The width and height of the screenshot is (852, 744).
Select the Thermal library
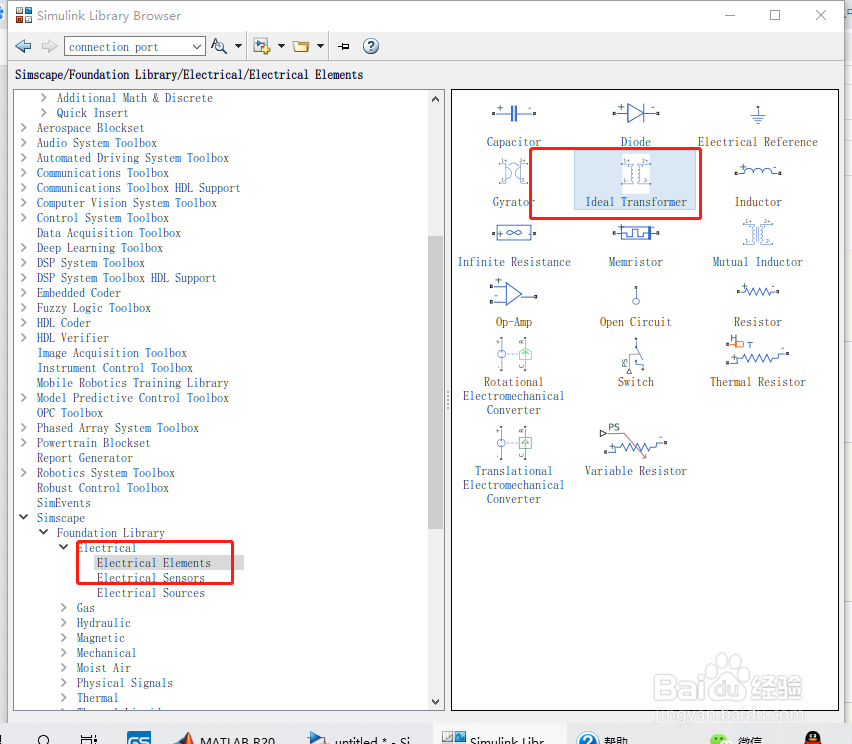97,698
